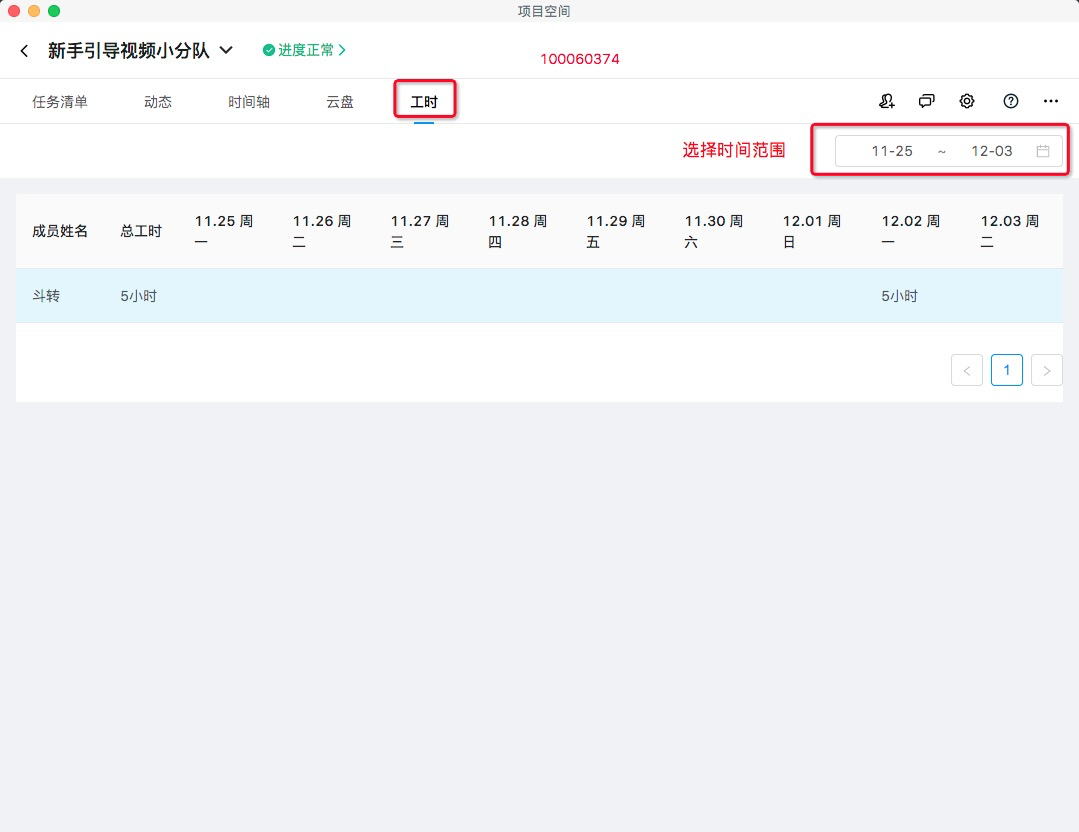1079x832 pixels.
Task: Click the 11.26 周二 column header
Action: (x=322, y=231)
